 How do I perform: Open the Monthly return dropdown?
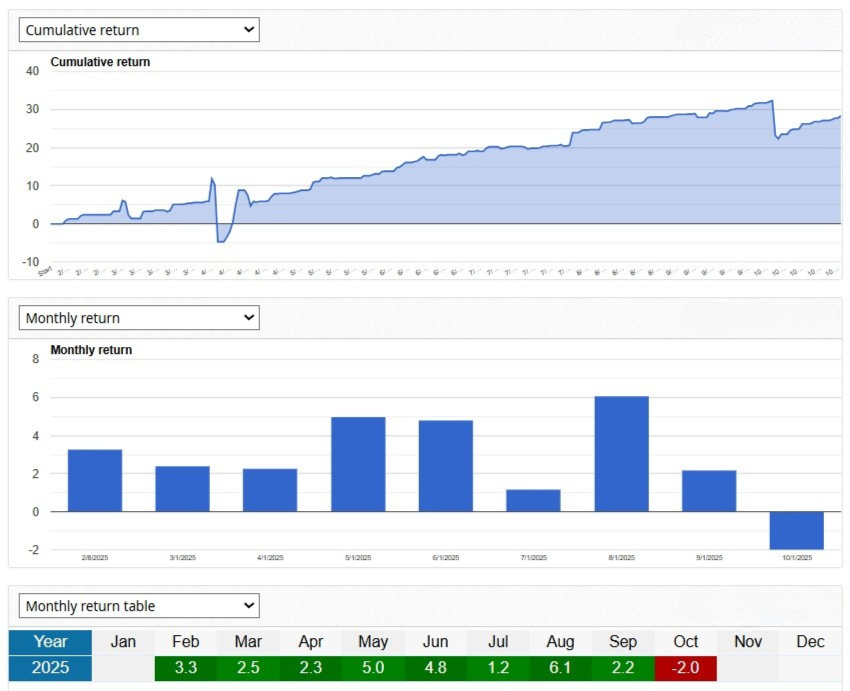coord(139,318)
